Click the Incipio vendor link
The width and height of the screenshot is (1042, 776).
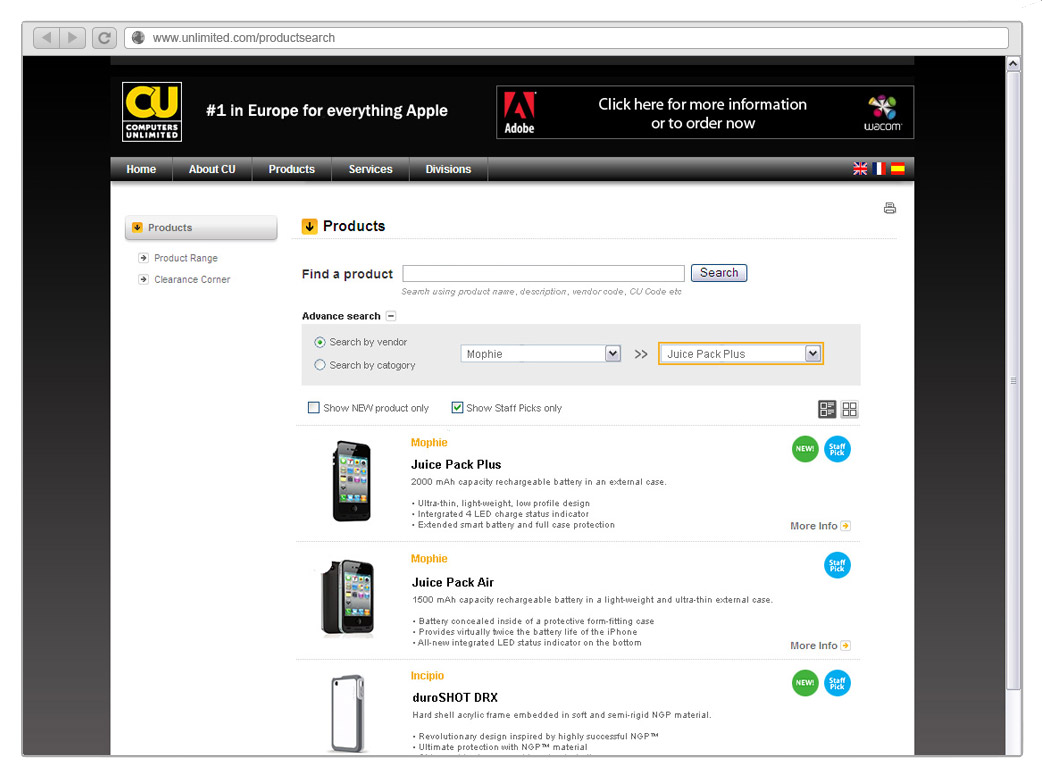coord(427,676)
